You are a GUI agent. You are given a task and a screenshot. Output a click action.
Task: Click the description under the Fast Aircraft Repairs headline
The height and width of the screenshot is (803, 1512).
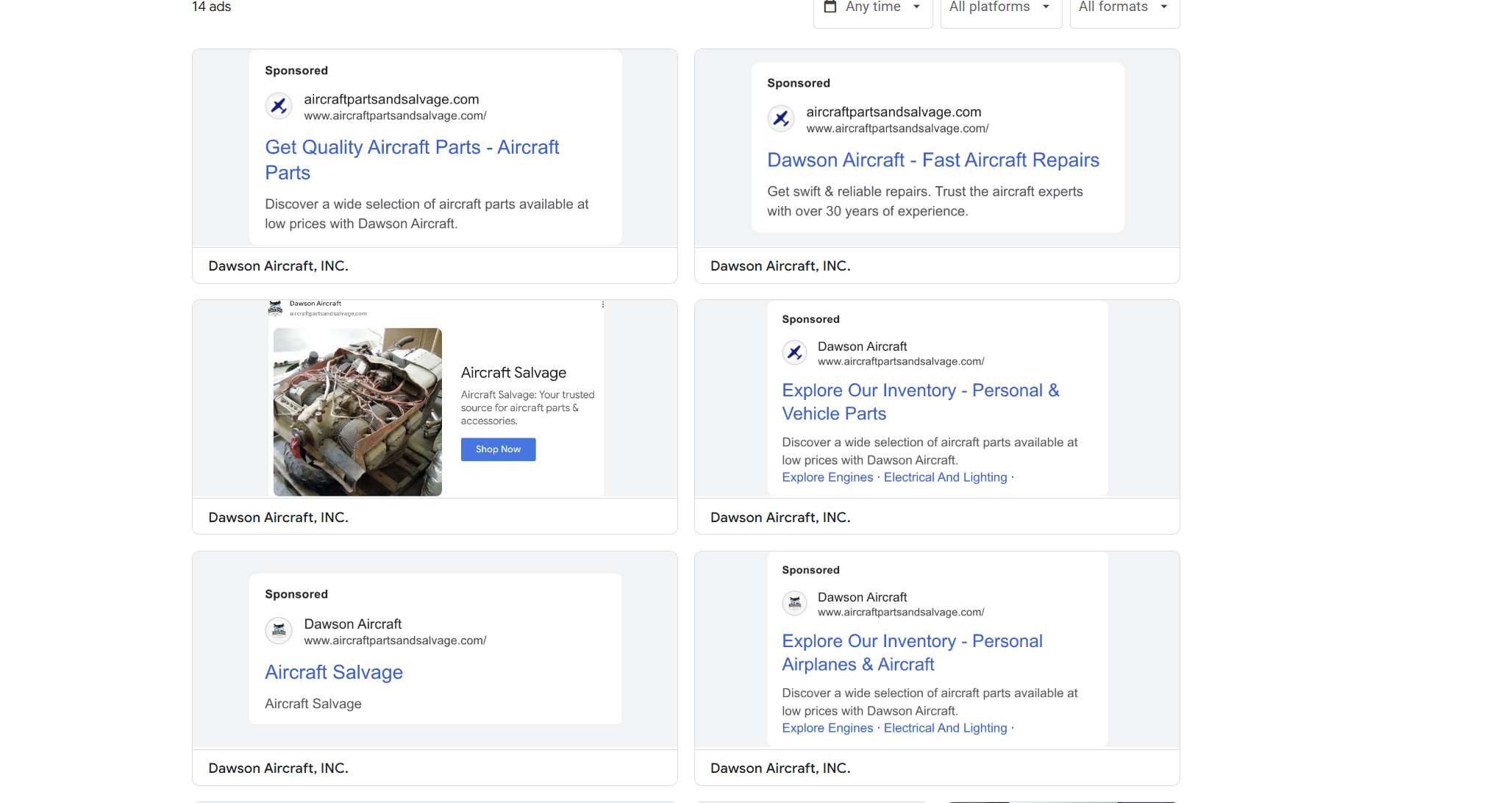coord(925,201)
